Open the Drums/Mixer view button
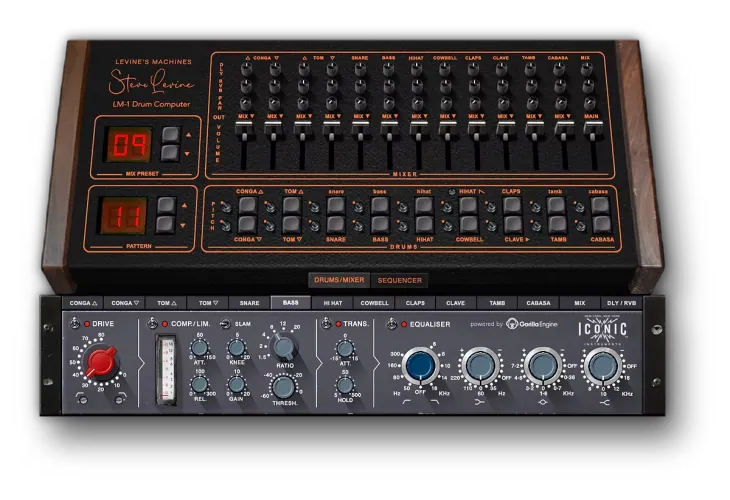The height and width of the screenshot is (500, 730). click(338, 281)
